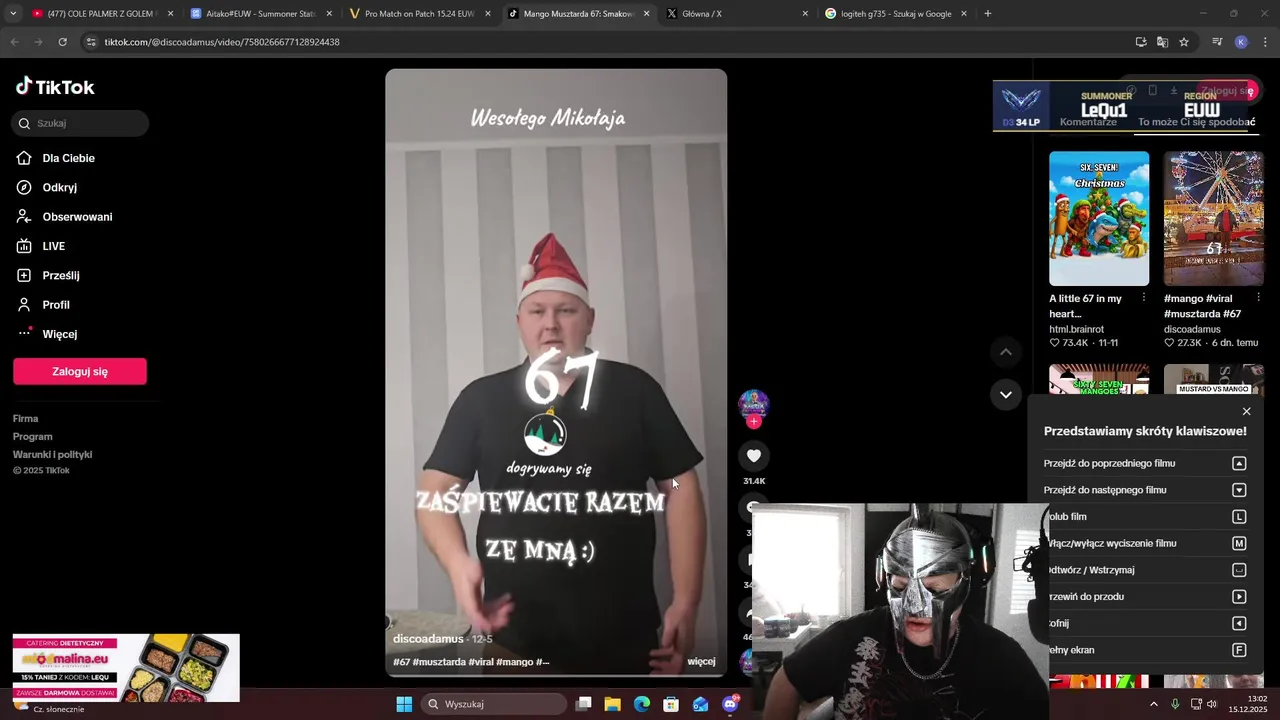The height and width of the screenshot is (720, 1280).
Task: Open the author avatar beside the video
Action: click(x=753, y=403)
